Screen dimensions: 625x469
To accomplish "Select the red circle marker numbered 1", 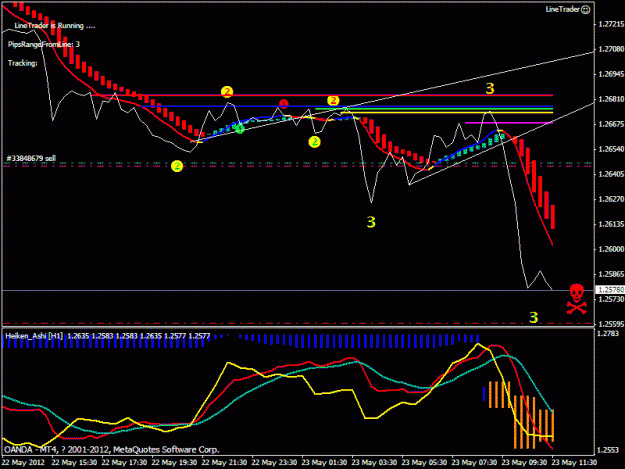I will 283,104.
